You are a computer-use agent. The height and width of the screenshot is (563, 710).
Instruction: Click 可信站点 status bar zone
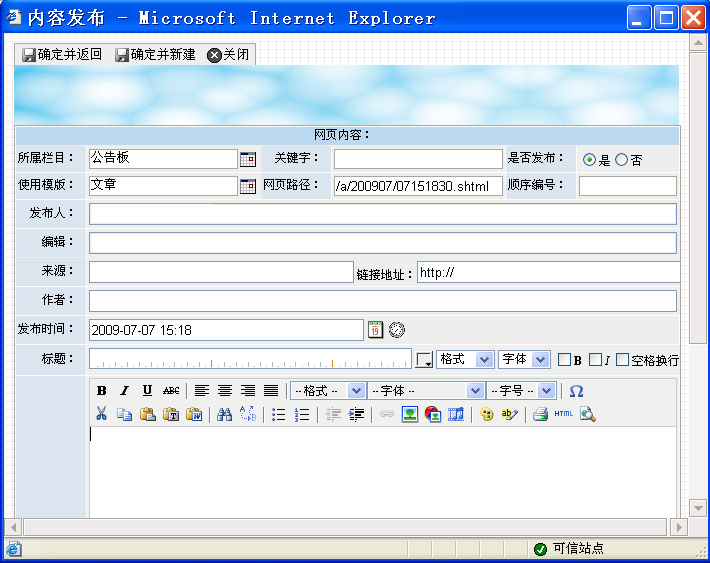[x=569, y=549]
